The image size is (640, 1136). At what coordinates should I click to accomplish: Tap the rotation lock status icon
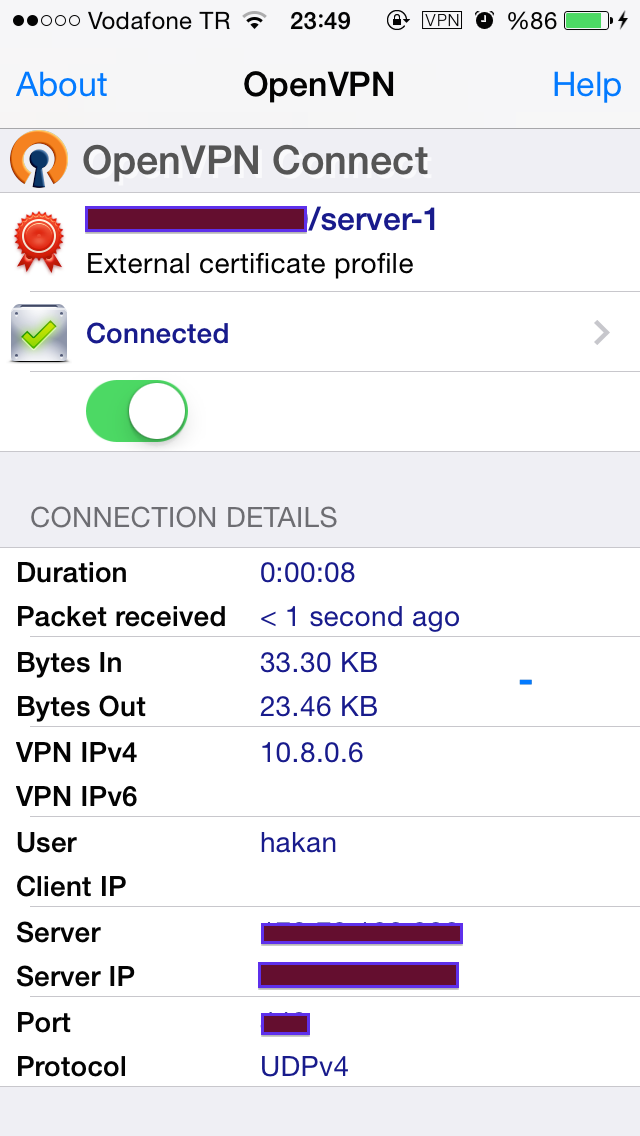(x=397, y=20)
